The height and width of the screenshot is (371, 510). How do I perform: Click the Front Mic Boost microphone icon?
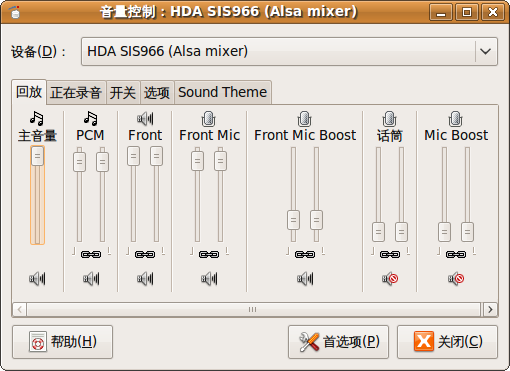(x=305, y=119)
